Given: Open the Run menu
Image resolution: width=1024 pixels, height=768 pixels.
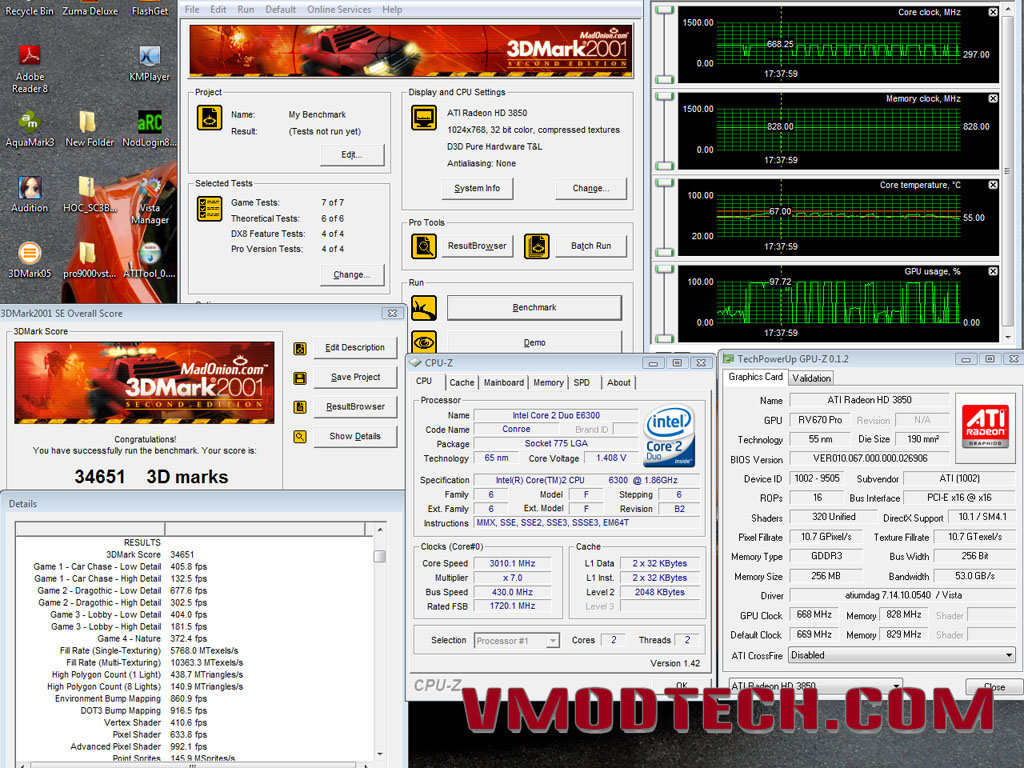Looking at the screenshot, I should pyautogui.click(x=246, y=9).
